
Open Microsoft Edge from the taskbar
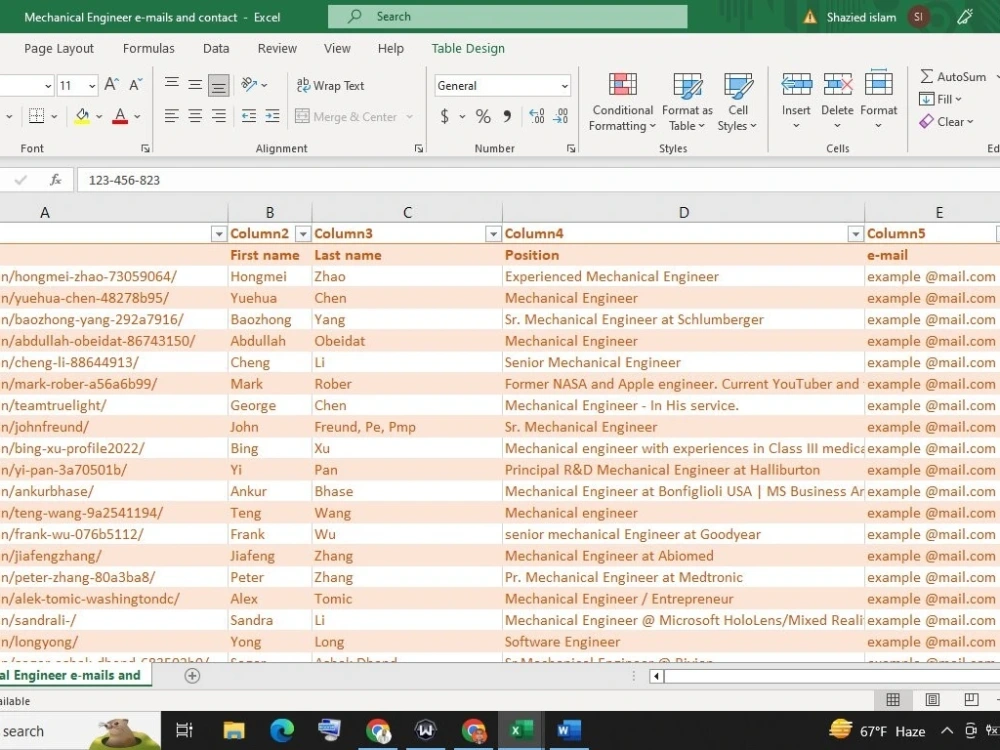(x=281, y=730)
